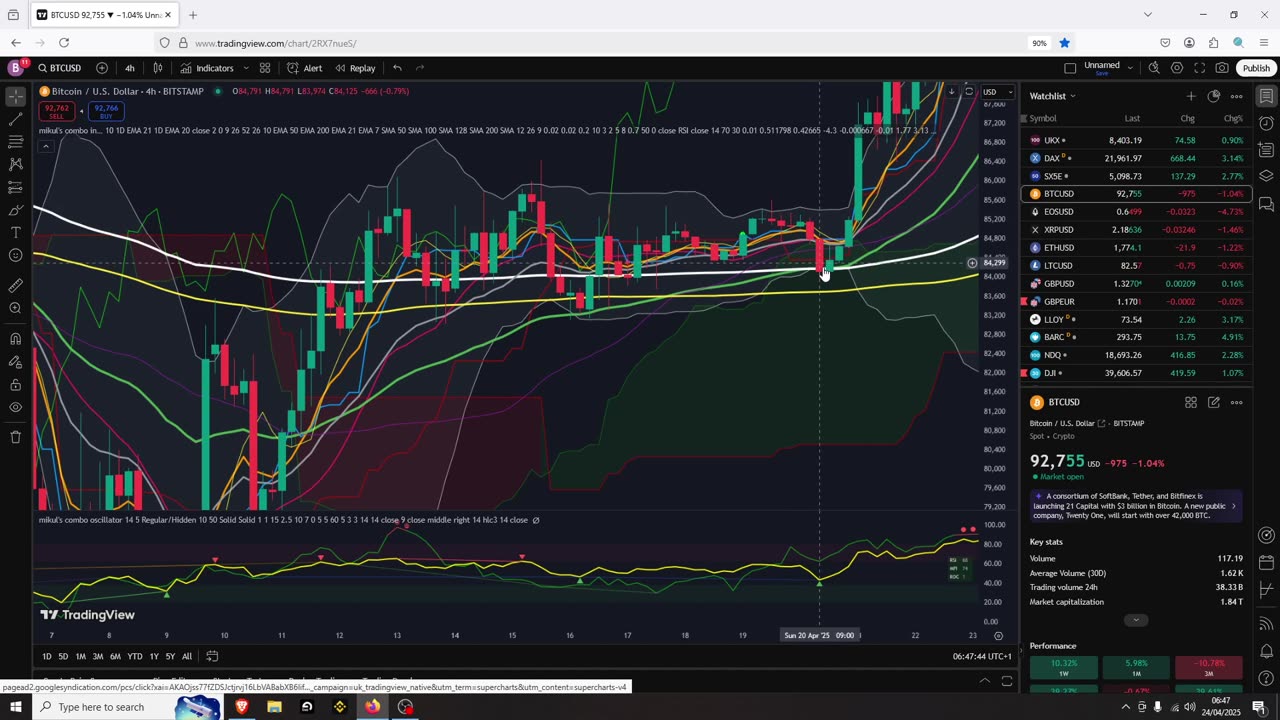Screen dimensions: 1280x720
Task: Click the red SELL price button
Action: coord(57,111)
